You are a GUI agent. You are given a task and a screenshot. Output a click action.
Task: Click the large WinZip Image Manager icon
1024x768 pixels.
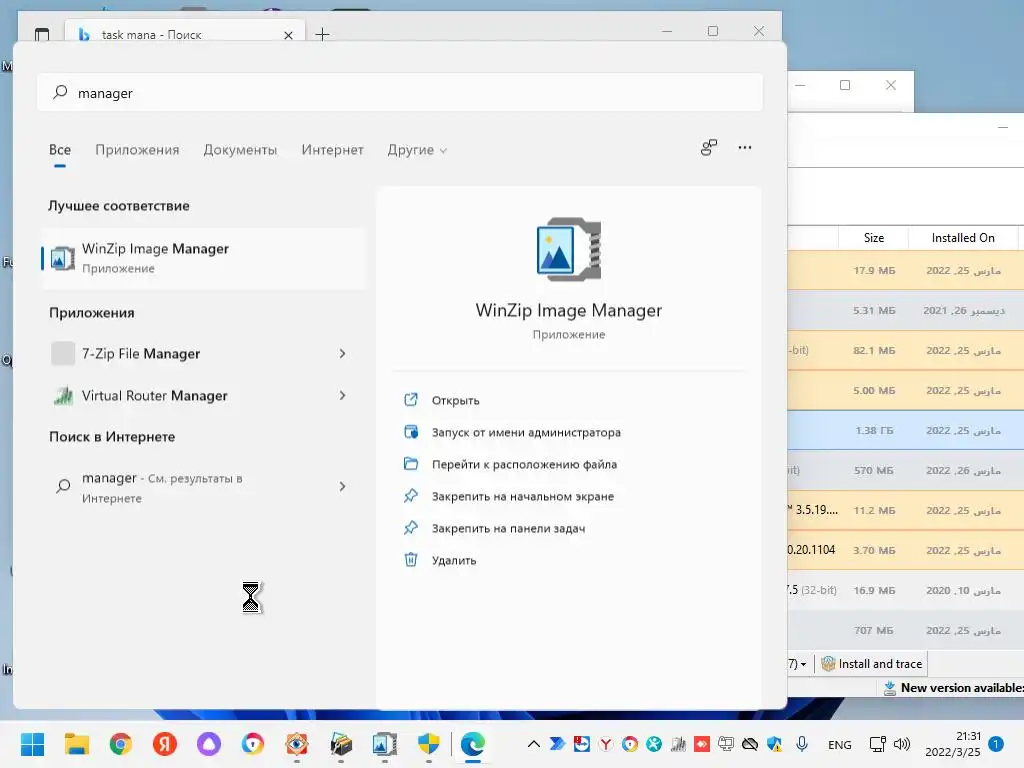click(569, 249)
